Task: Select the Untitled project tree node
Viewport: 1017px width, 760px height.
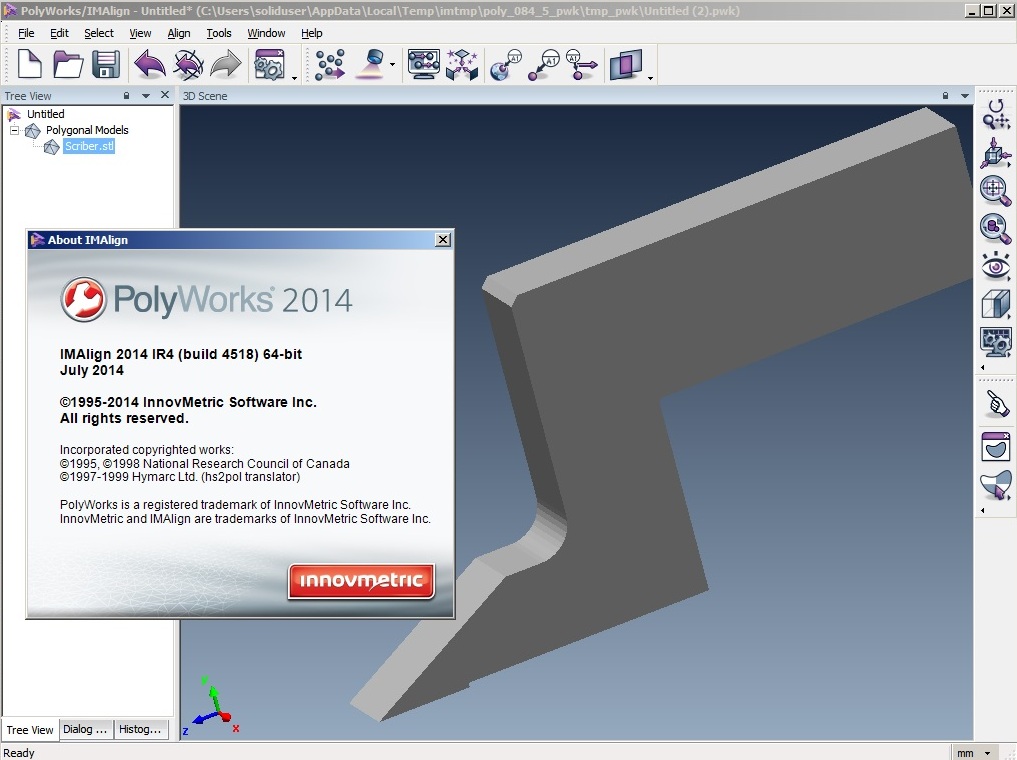Action: pyautogui.click(x=45, y=114)
